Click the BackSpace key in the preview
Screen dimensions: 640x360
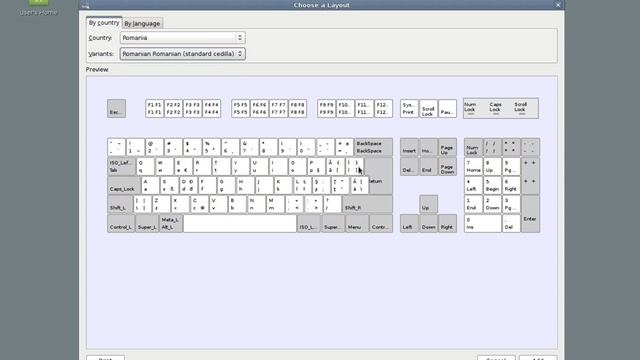tap(373, 147)
